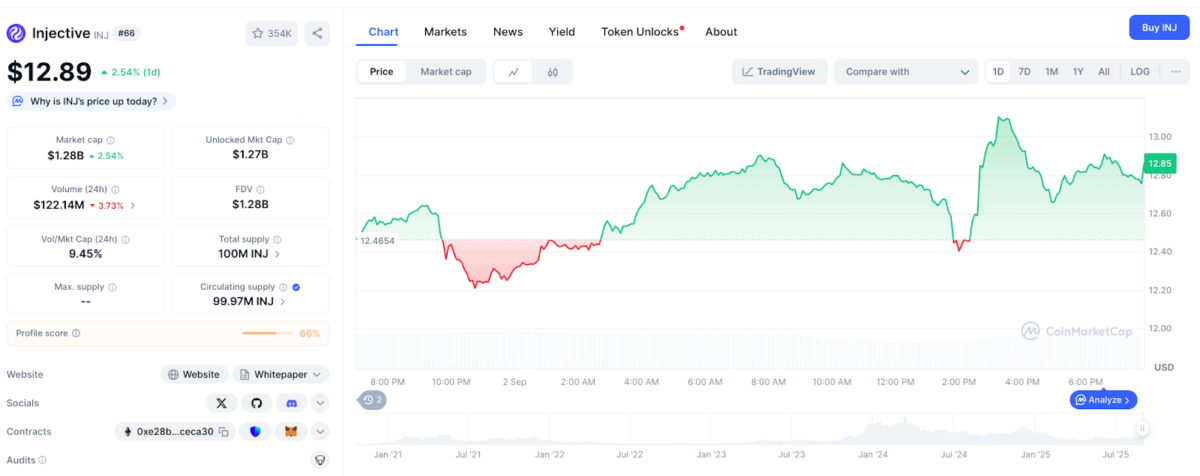Open the News tab
Screen dimensions: 1200x476
click(508, 32)
